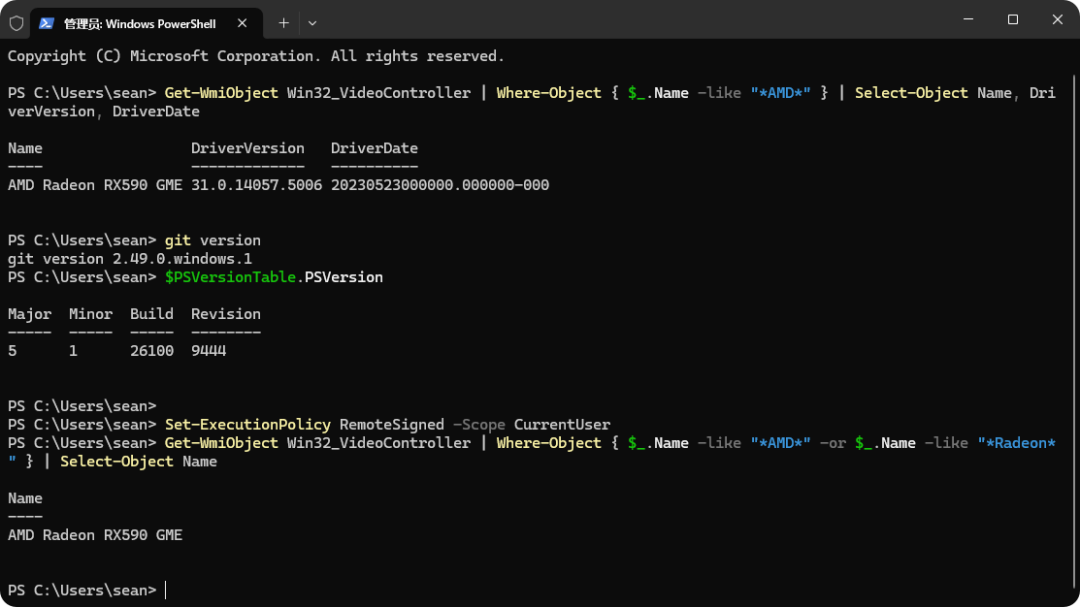Click the last AMD Radeon RX590 GME output

(x=95, y=535)
